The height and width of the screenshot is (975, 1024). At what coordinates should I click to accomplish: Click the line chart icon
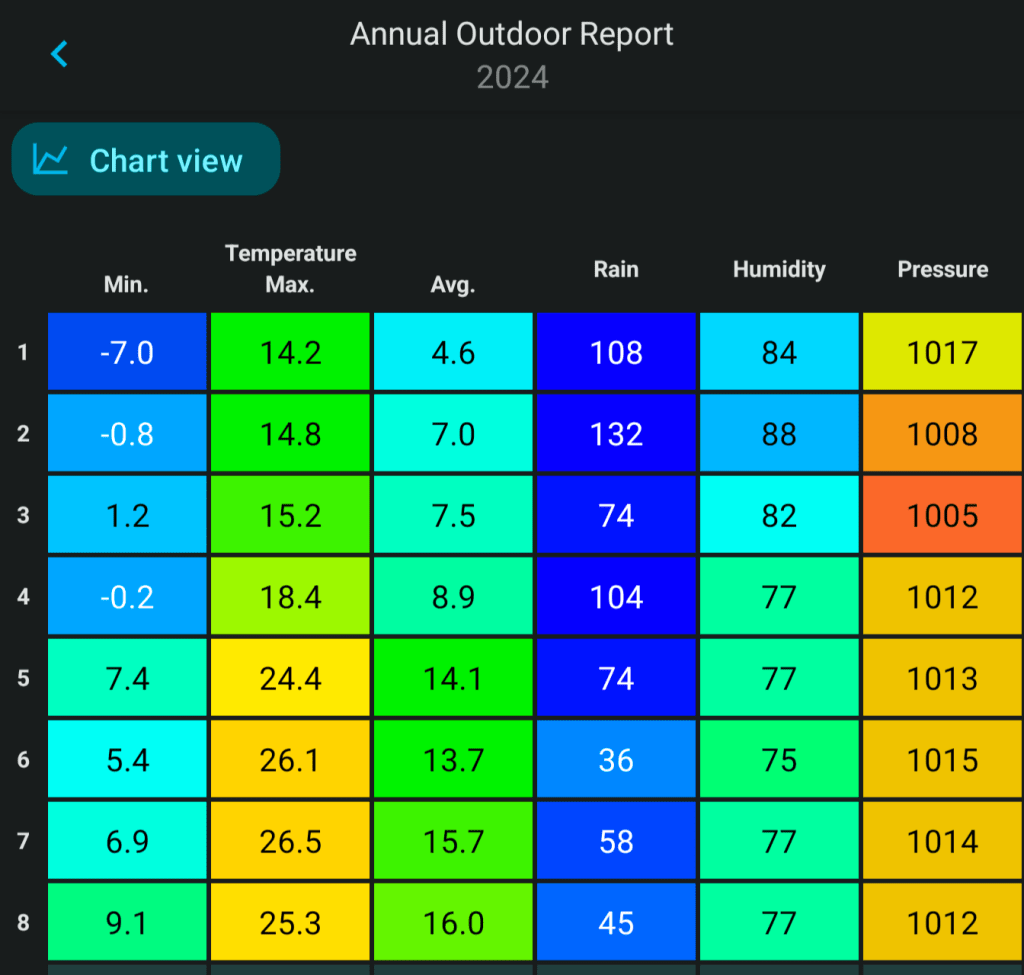[50, 160]
